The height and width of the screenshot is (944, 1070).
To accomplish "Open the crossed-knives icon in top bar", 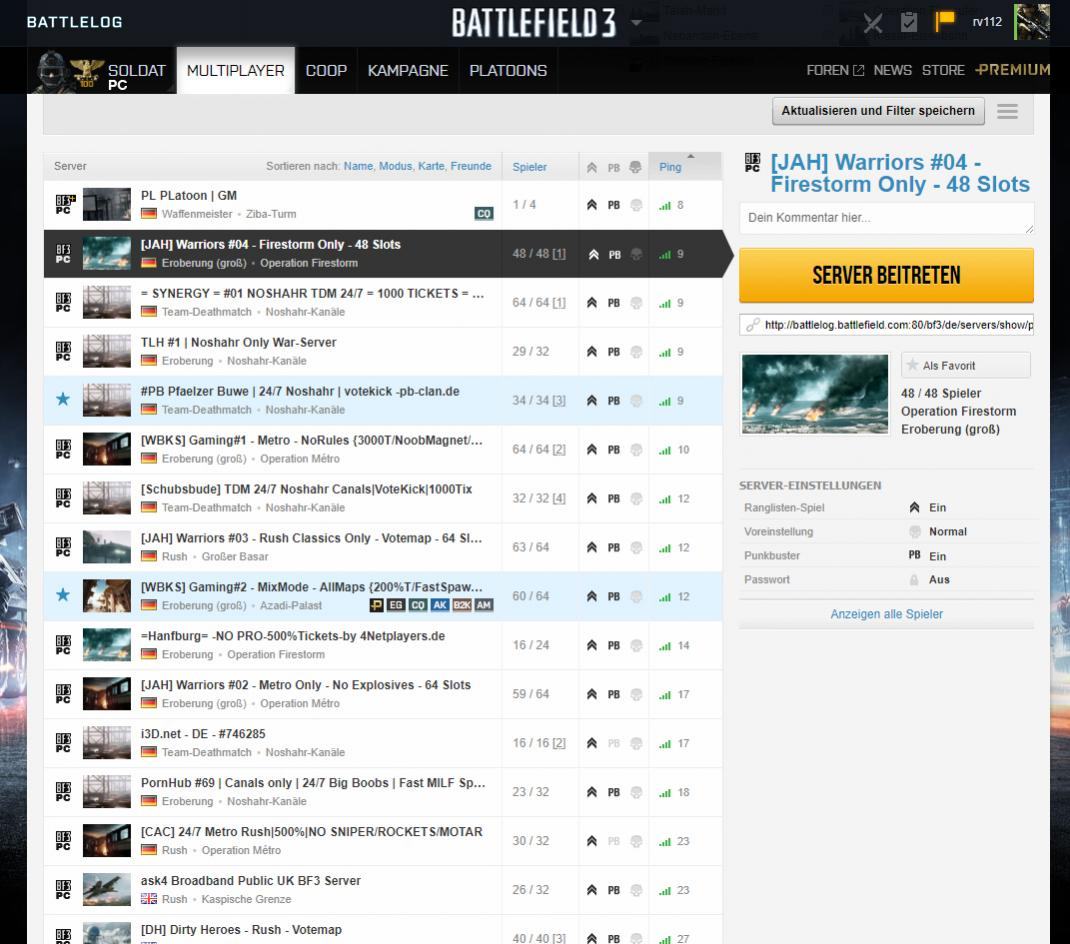I will tap(873, 23).
